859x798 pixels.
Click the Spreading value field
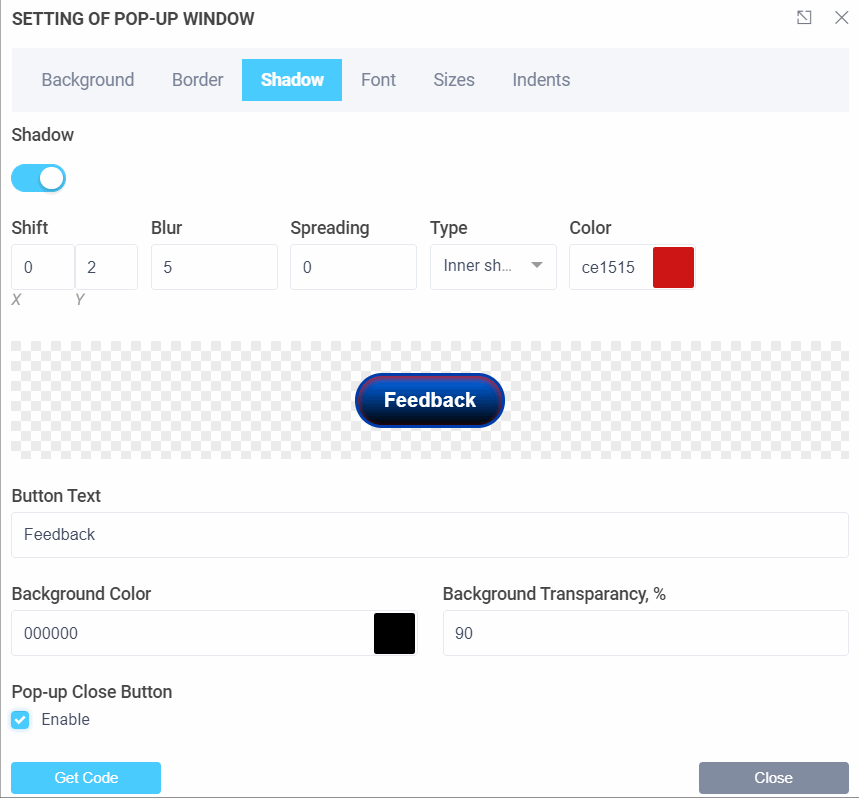pos(353,267)
